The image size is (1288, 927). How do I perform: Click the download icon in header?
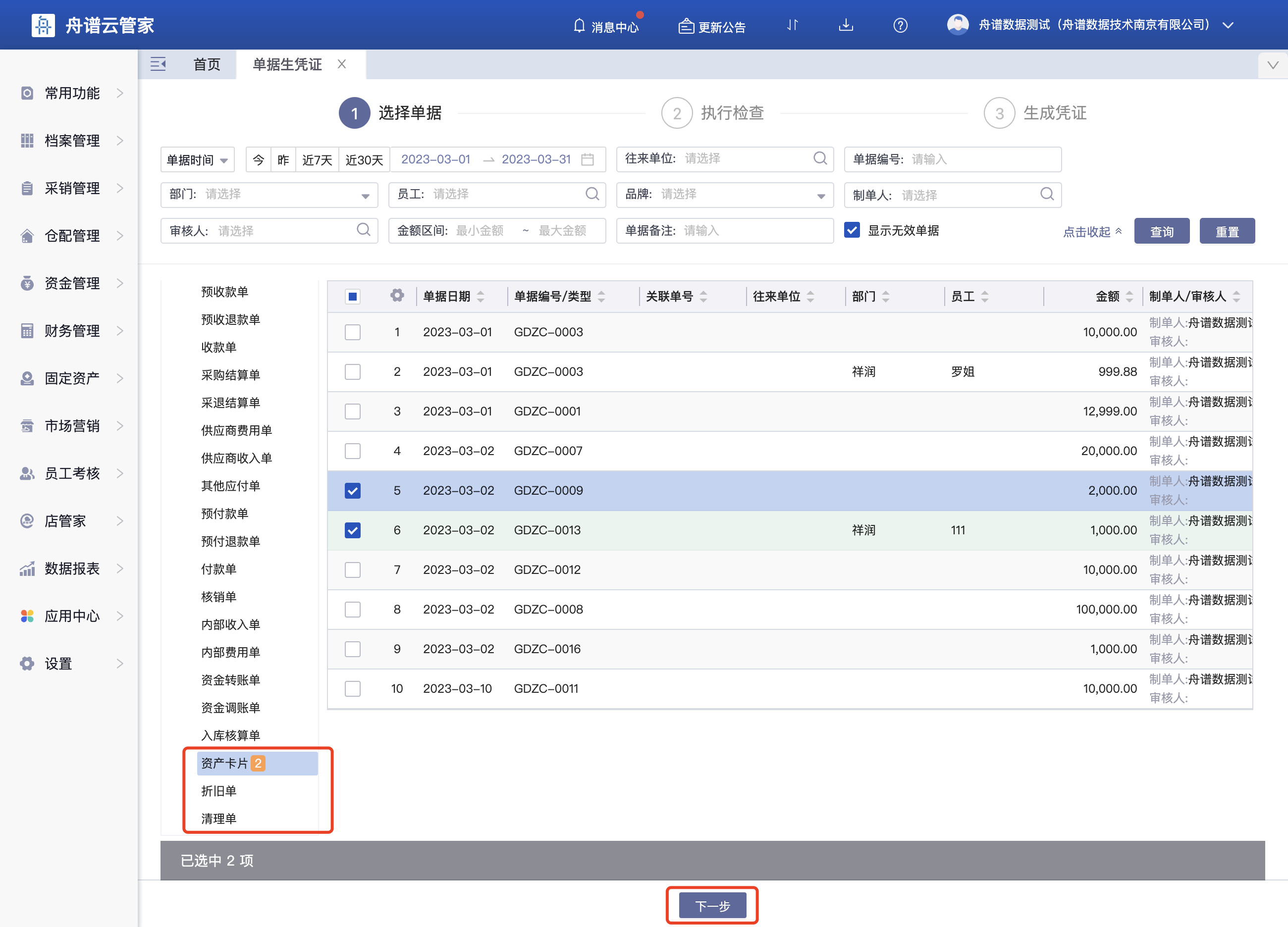[x=846, y=26]
